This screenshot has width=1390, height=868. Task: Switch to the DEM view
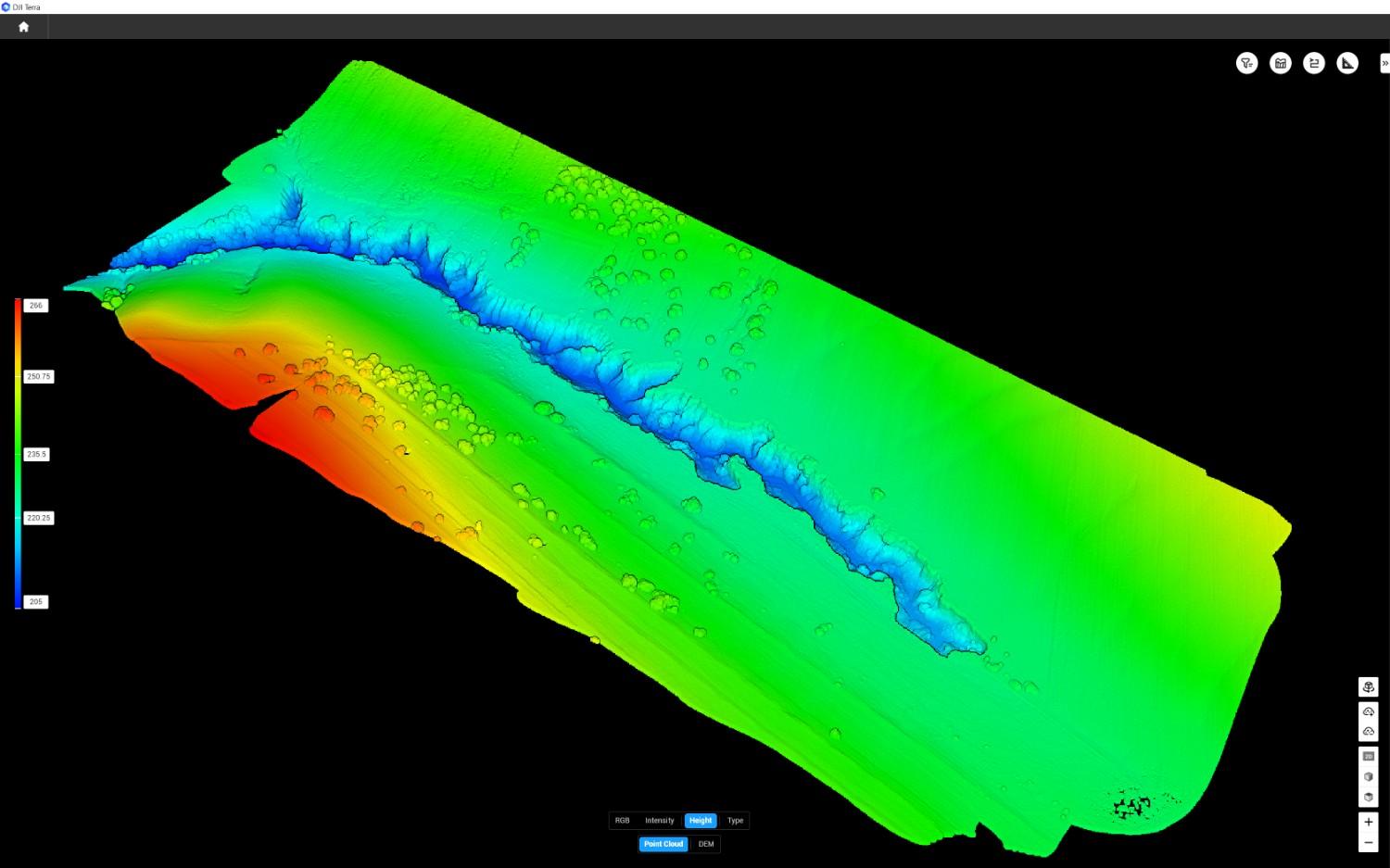point(706,844)
